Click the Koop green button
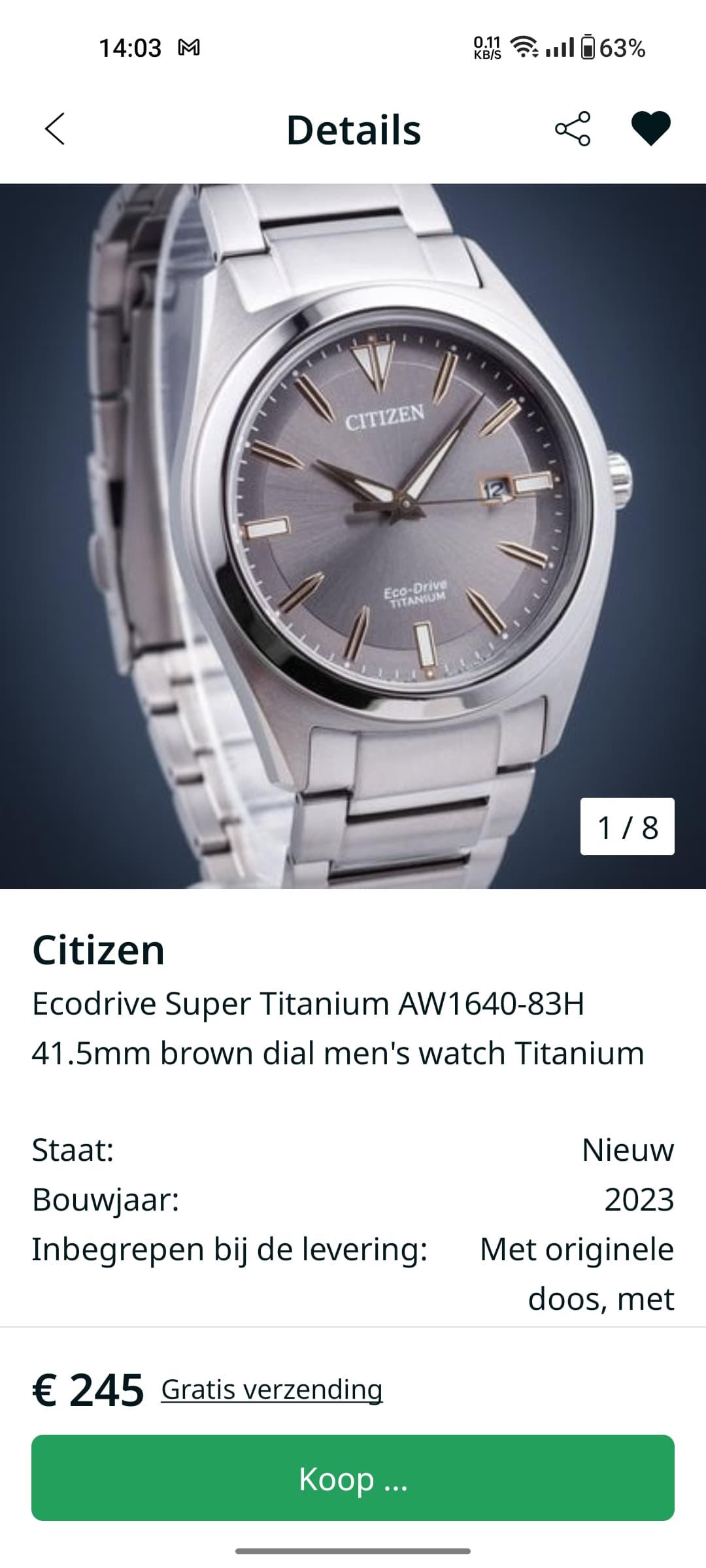Viewport: 706px width, 1568px height. pyautogui.click(x=353, y=1478)
